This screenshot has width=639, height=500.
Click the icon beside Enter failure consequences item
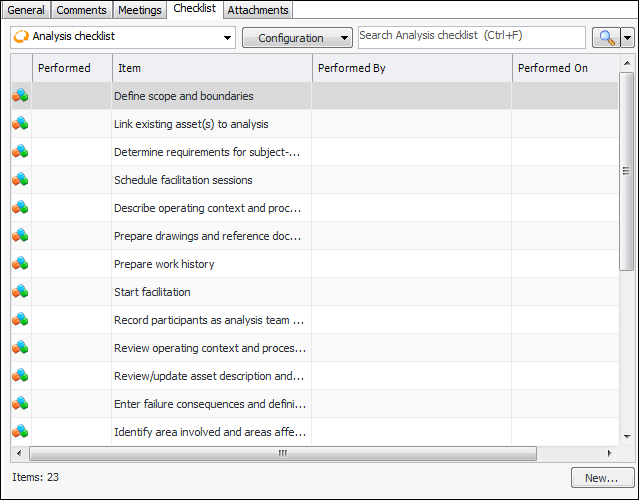pyautogui.click(x=20, y=404)
